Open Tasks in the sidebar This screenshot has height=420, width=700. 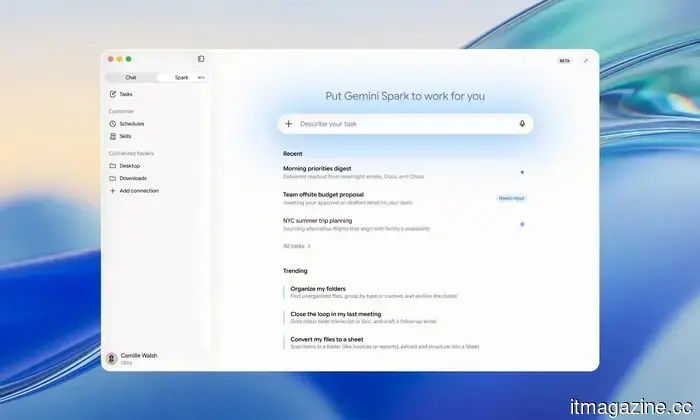pos(126,94)
